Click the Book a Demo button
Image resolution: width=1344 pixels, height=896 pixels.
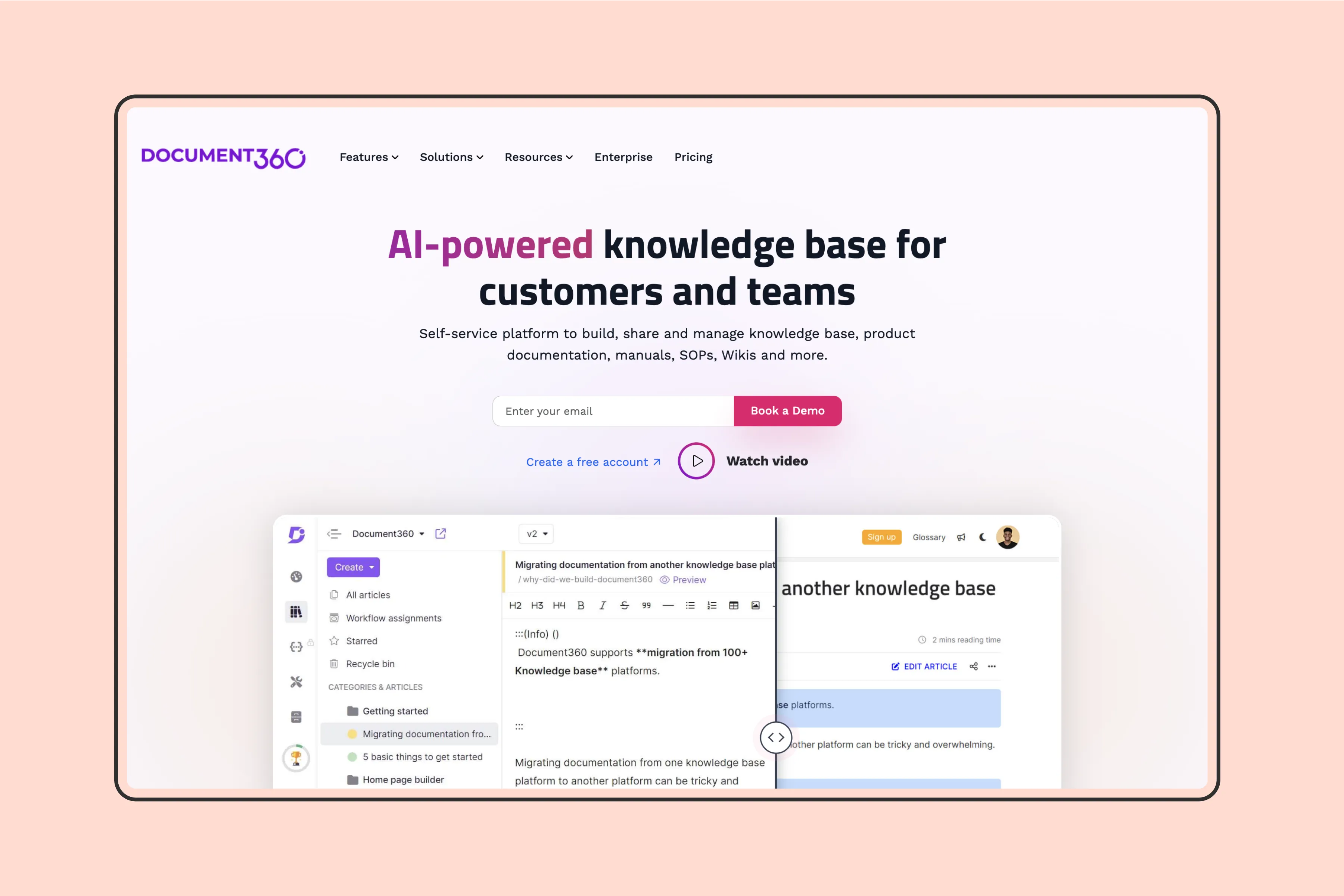[787, 410]
